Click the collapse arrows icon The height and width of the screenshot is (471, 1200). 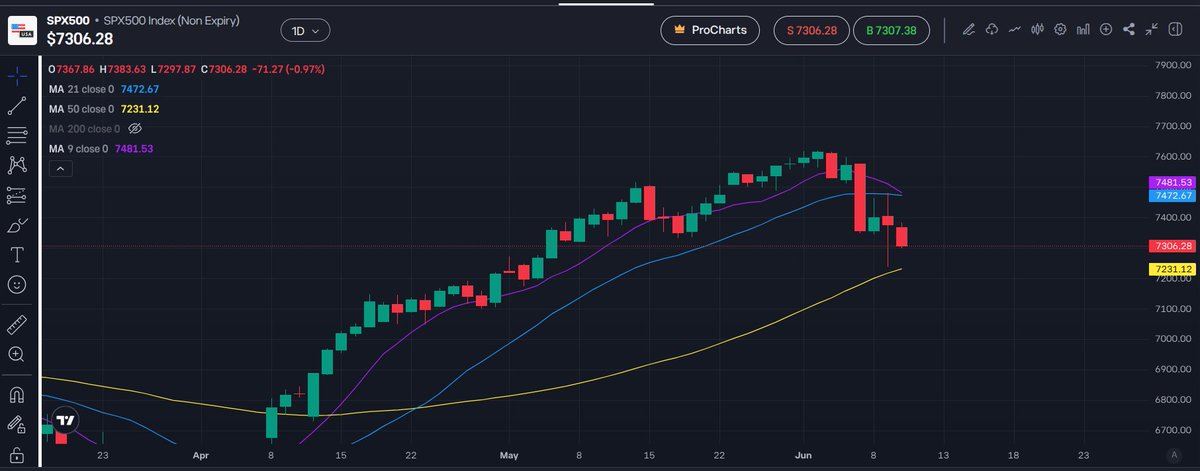(x=1152, y=30)
